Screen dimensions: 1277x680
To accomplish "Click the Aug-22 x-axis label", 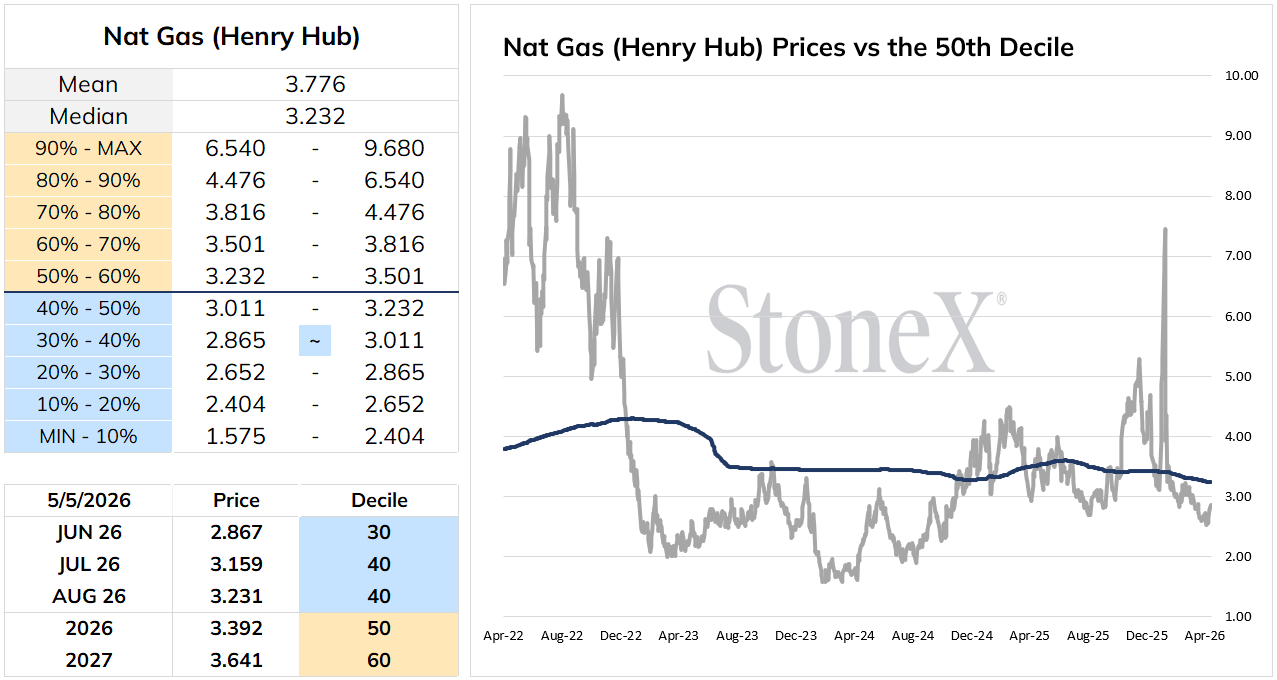I will click(561, 635).
